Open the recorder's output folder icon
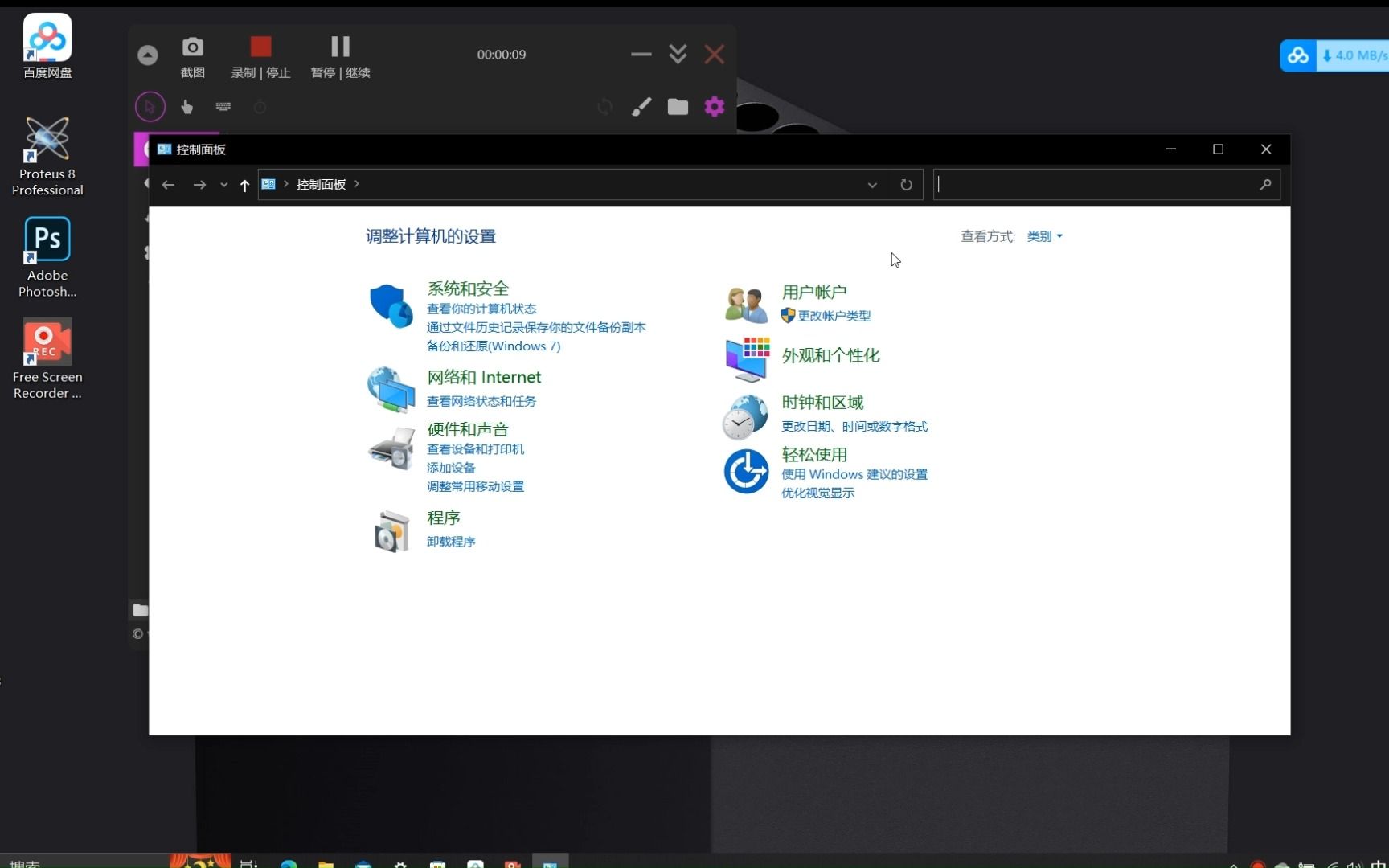 coord(678,106)
